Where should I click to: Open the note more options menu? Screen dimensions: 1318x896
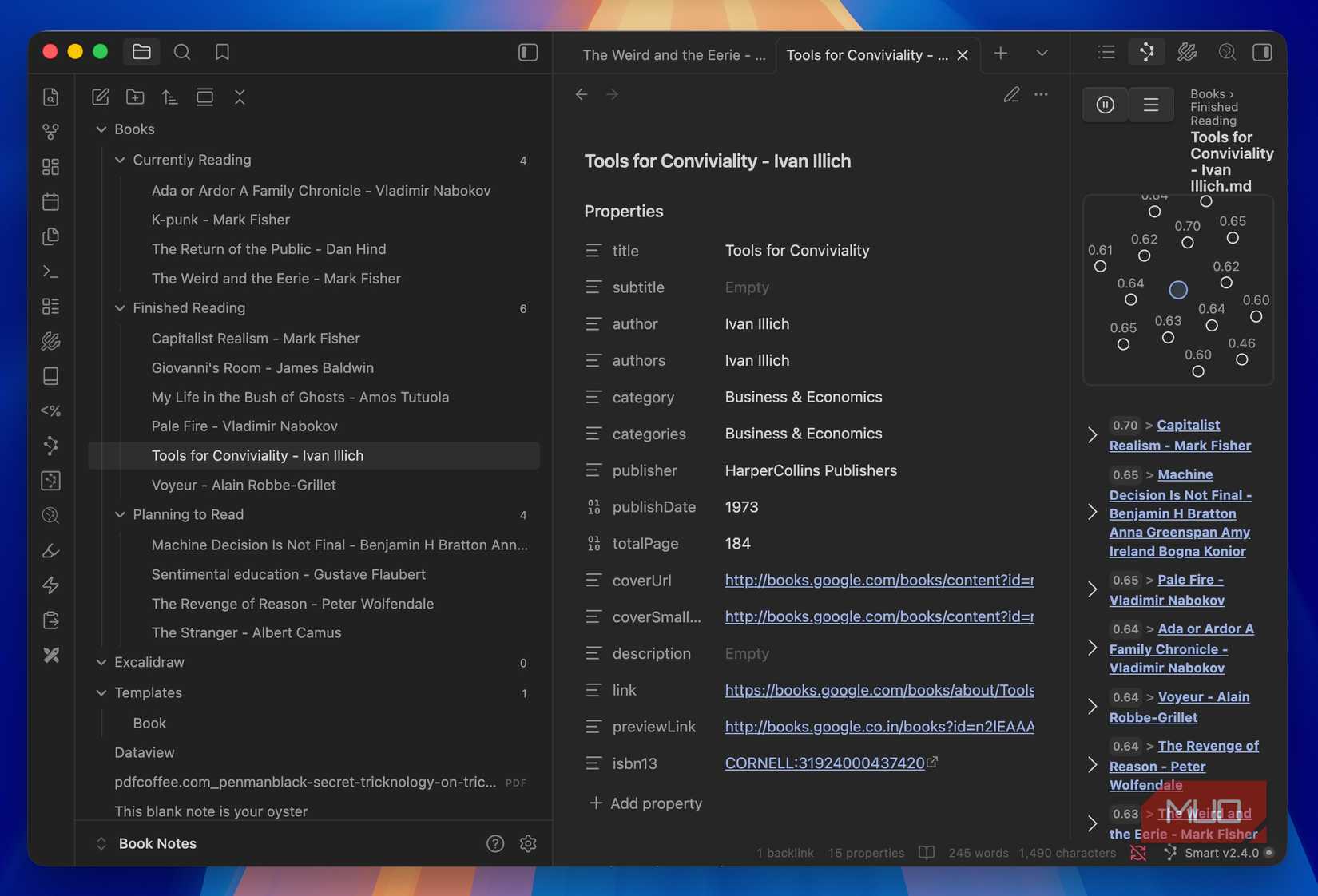click(1041, 94)
